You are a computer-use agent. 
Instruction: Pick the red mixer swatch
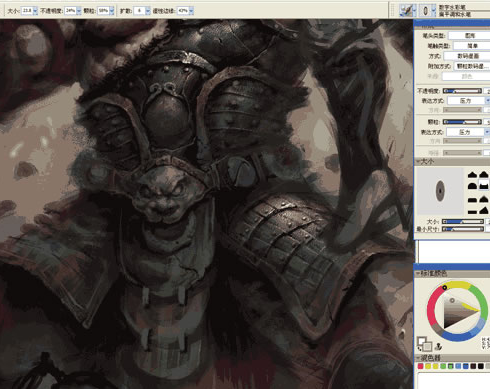[421, 366]
